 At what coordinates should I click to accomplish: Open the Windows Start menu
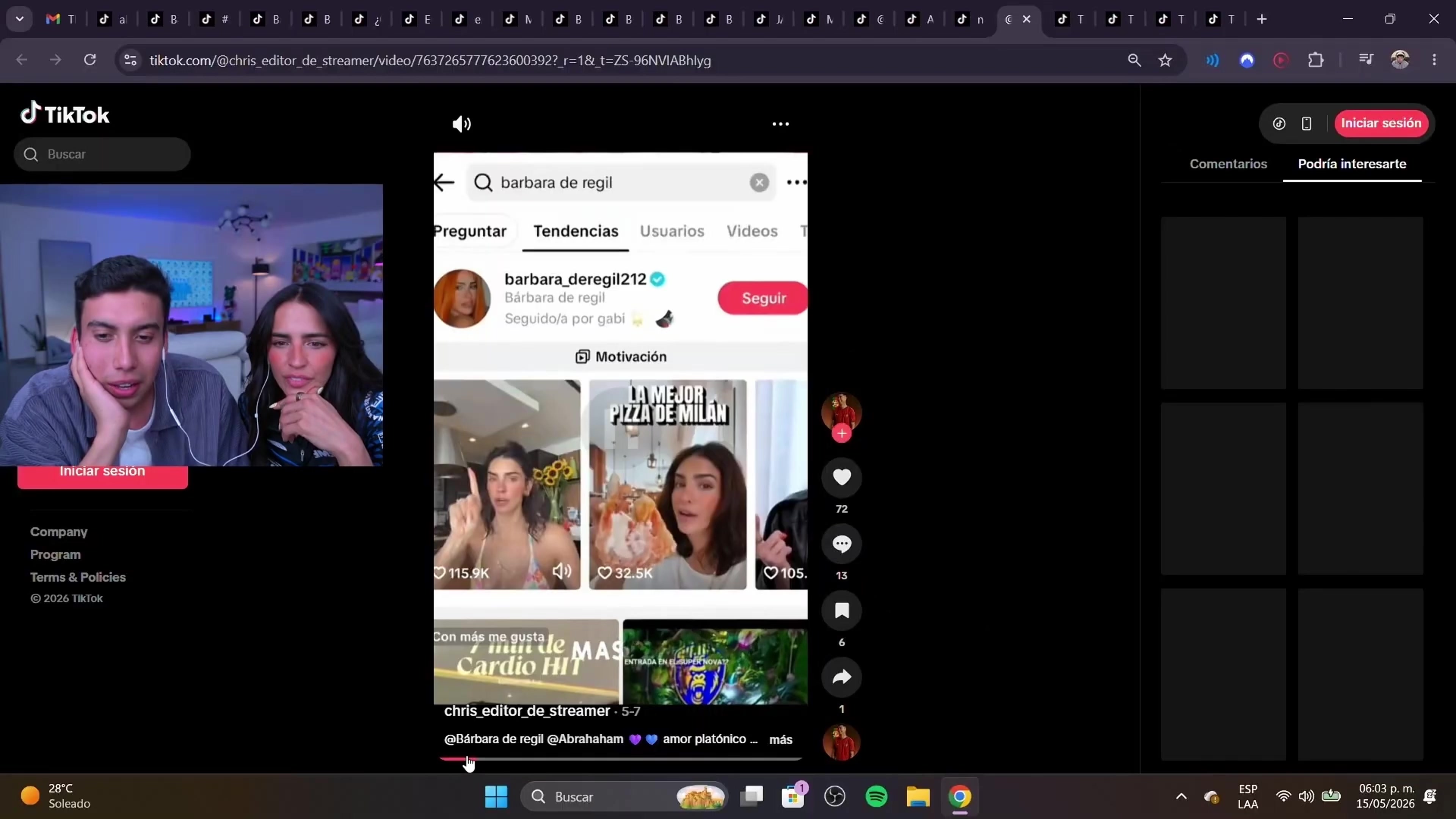coord(496,797)
